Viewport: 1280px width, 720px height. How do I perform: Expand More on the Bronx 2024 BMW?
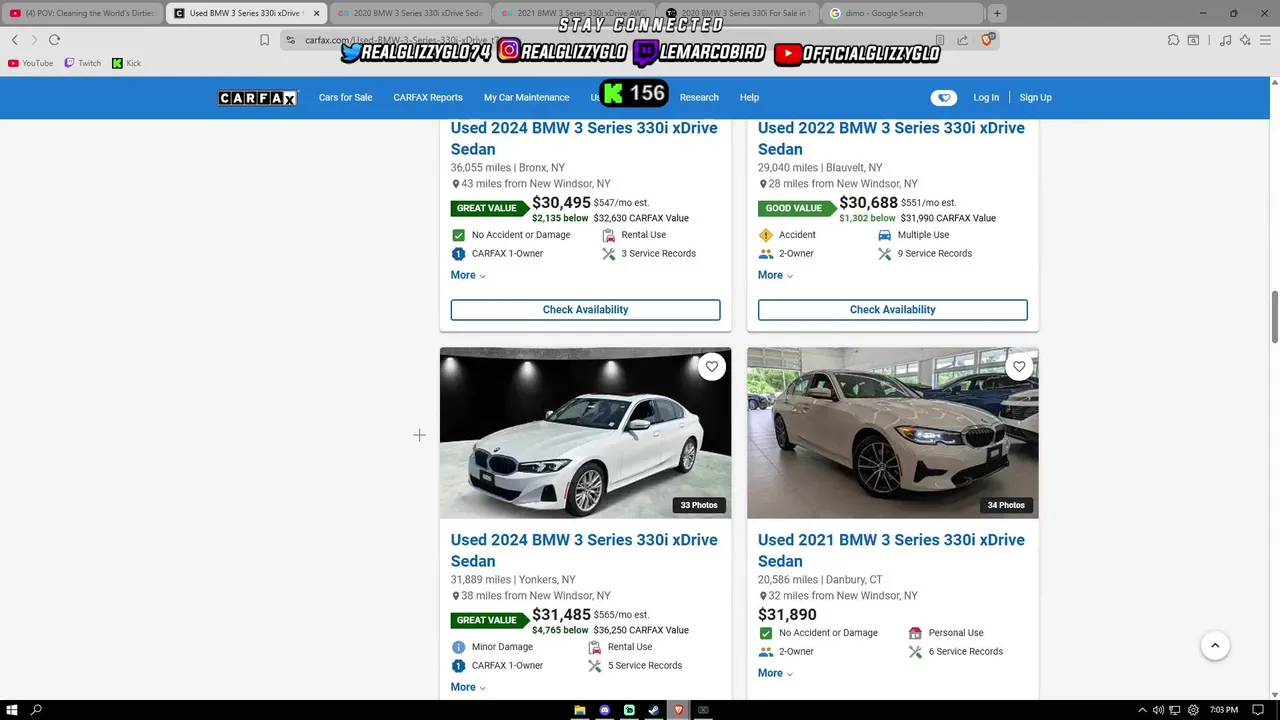[x=468, y=275]
